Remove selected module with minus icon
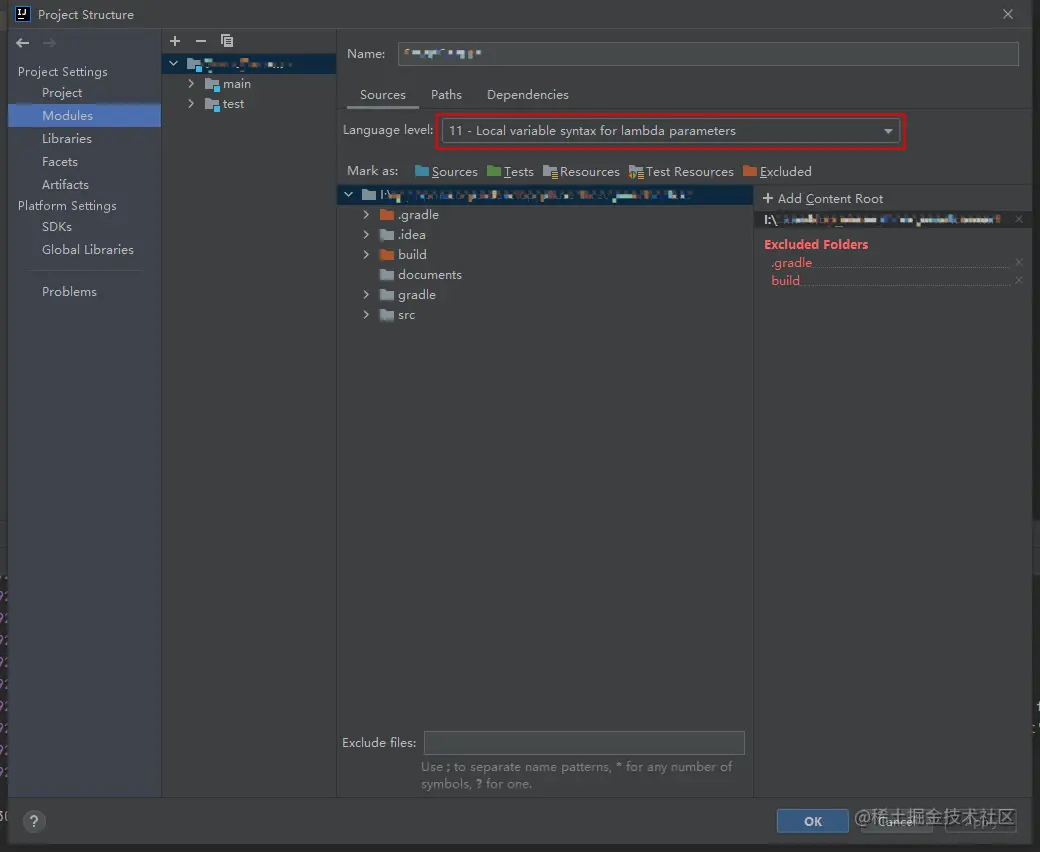Screen dimensions: 1040x852 coord(201,41)
